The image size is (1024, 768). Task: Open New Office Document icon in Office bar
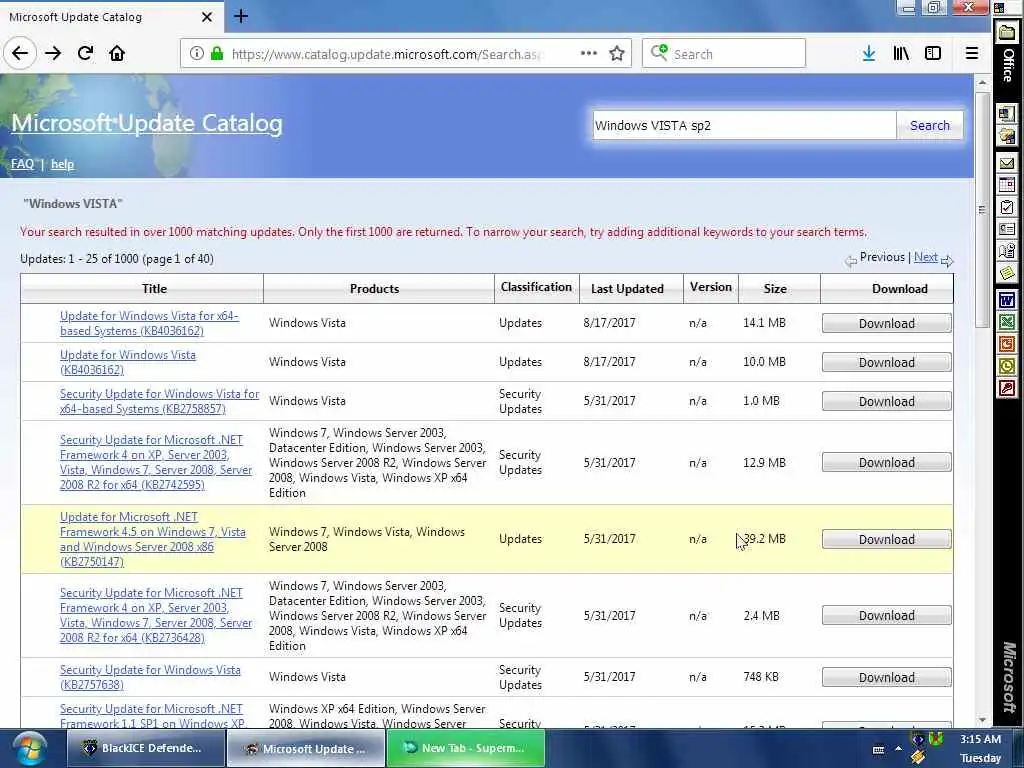(x=1007, y=114)
